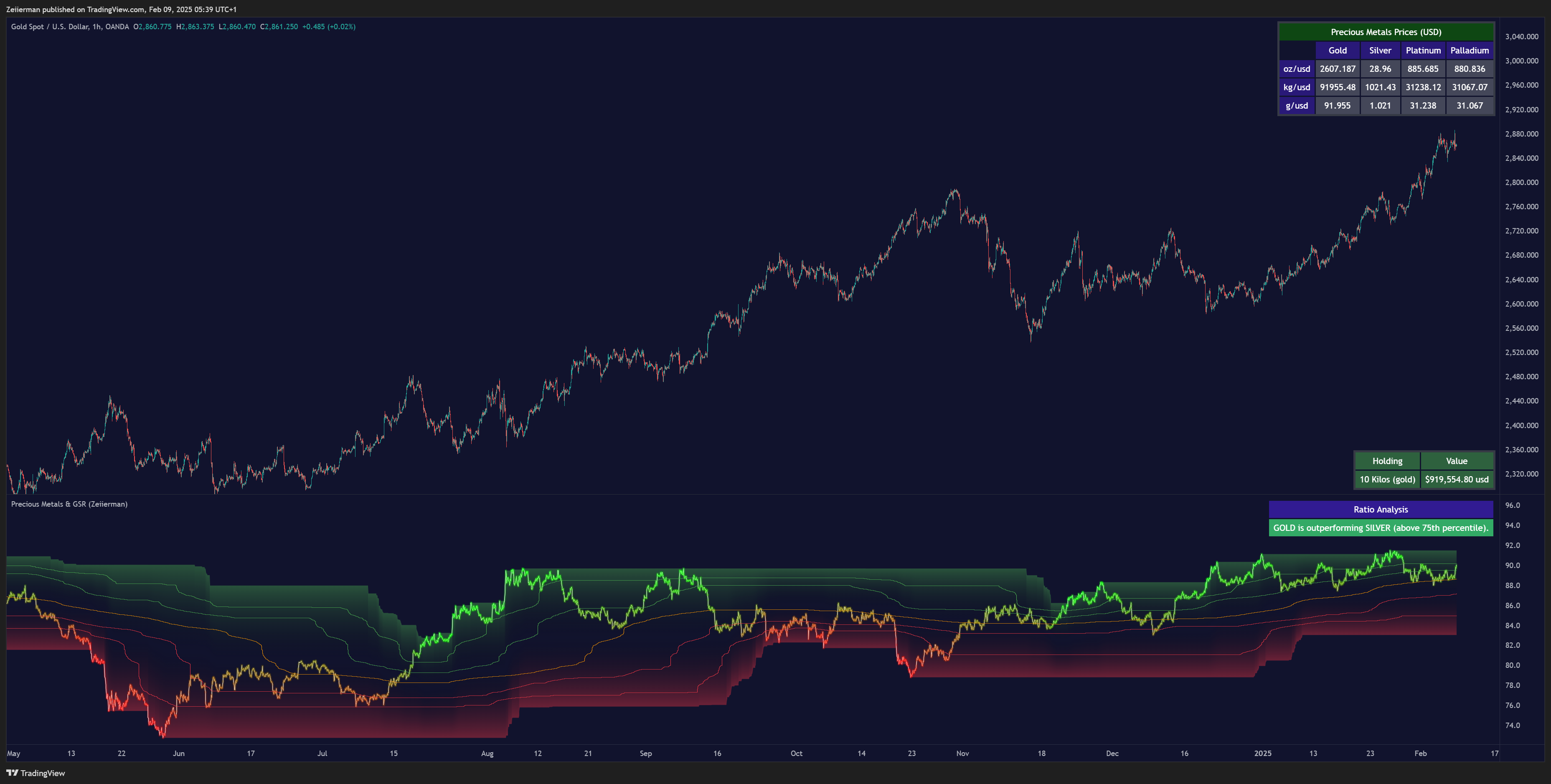Click the palladium gram price 31.067
This screenshot has width=1551, height=784.
[x=1470, y=105]
